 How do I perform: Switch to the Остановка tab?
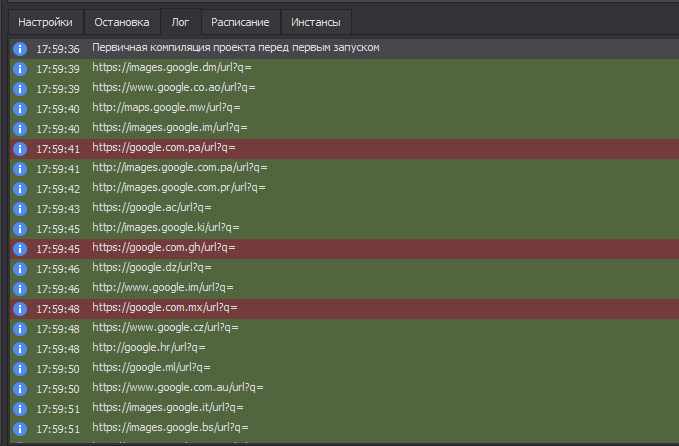click(x=122, y=21)
